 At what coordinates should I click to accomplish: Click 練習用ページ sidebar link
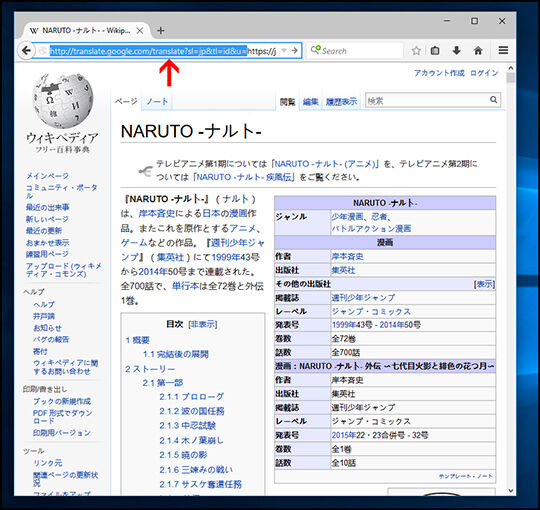pos(47,254)
